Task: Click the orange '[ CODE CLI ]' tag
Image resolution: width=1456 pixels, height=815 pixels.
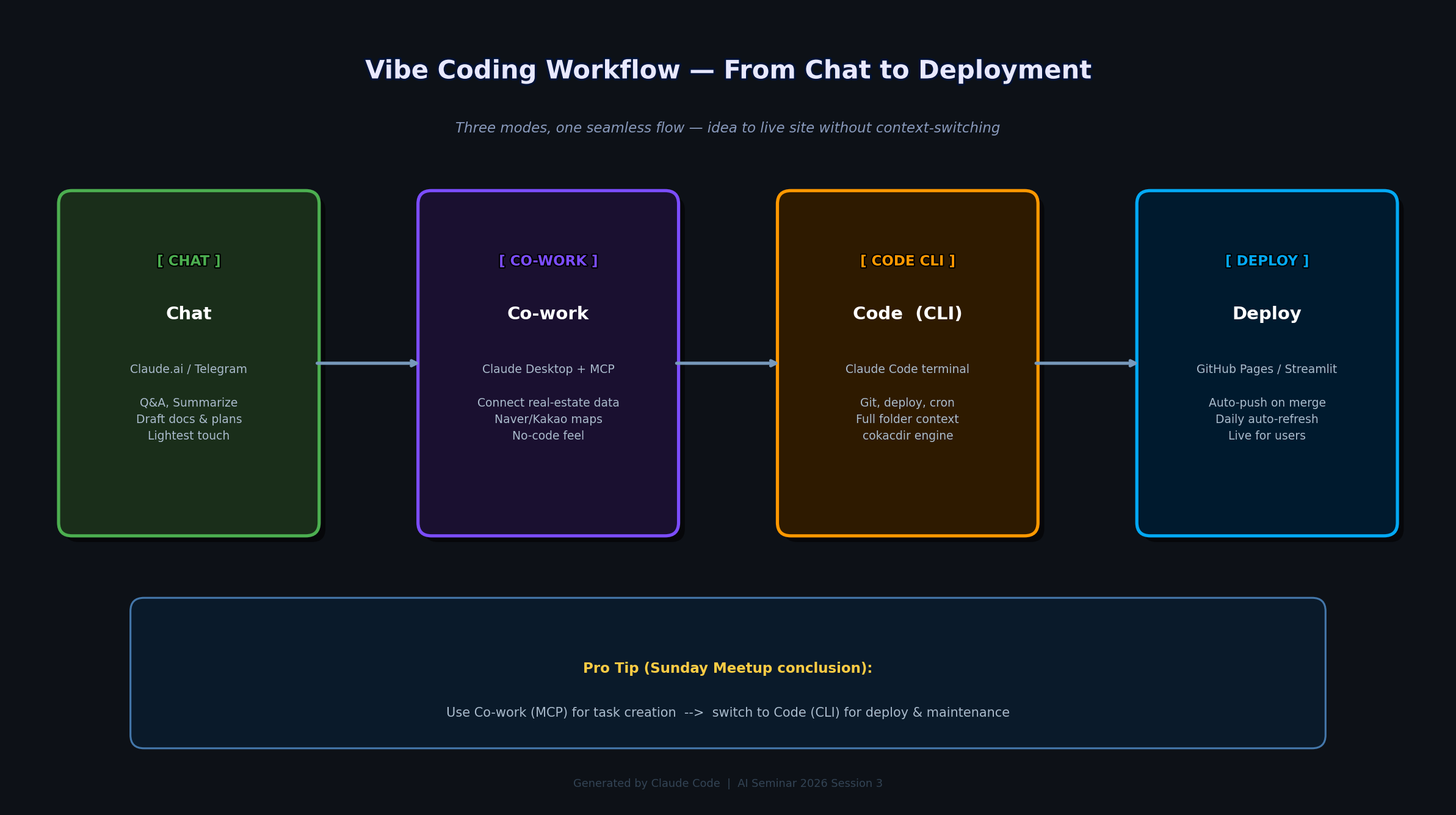Action: (x=908, y=261)
